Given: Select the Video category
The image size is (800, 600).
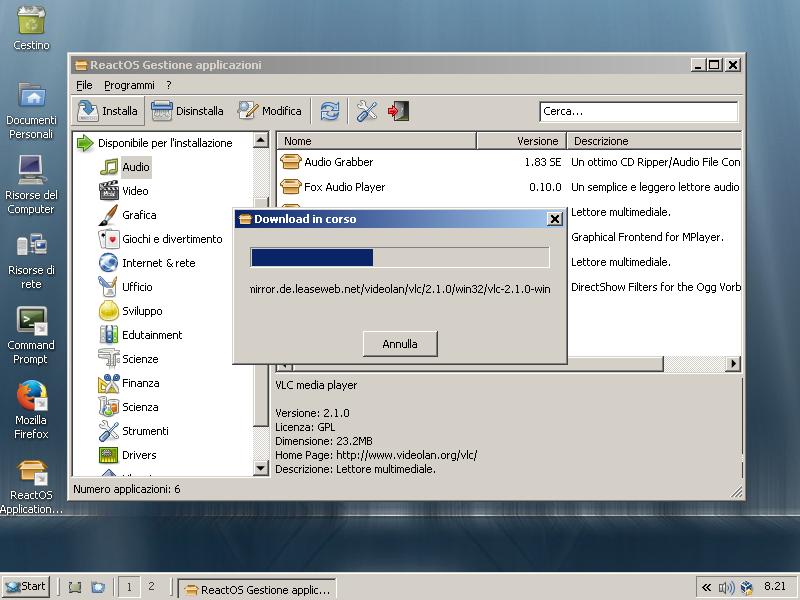Looking at the screenshot, I should 124,191.
